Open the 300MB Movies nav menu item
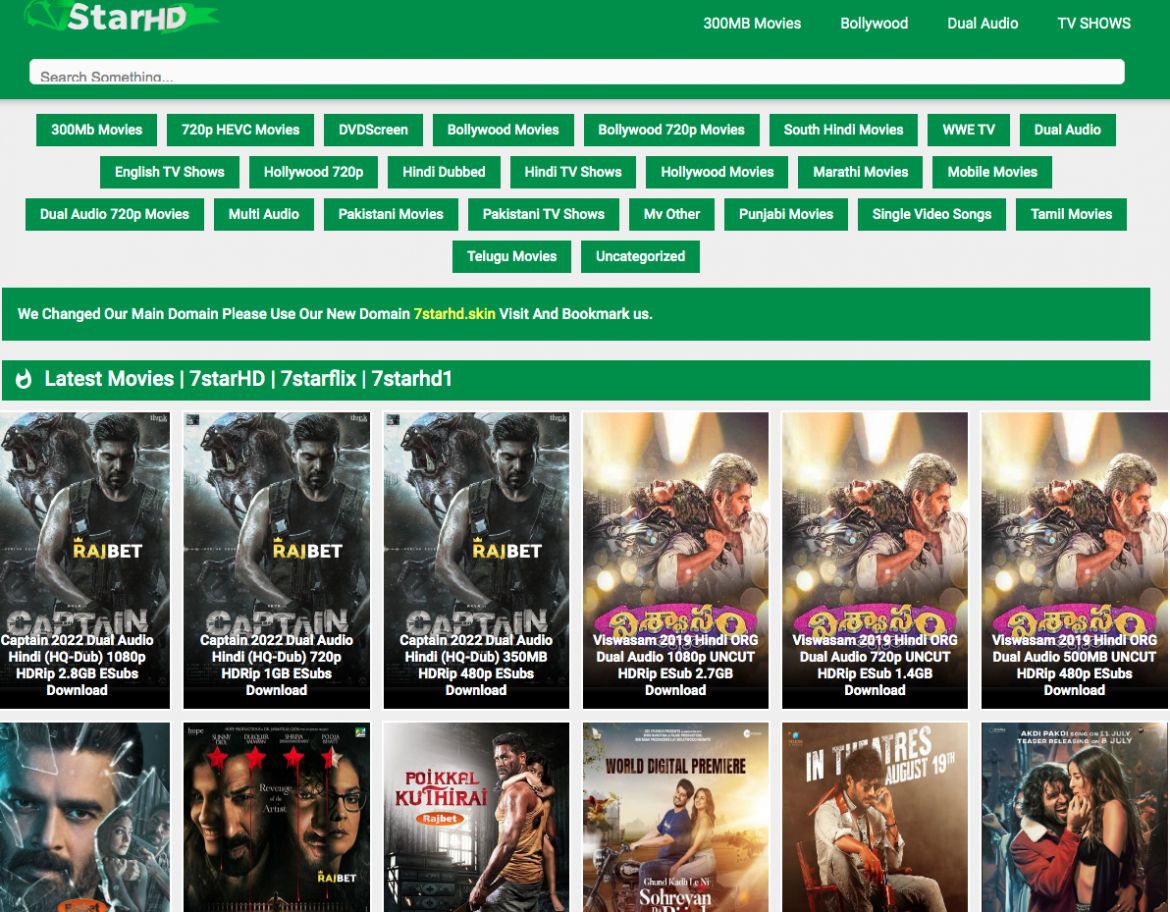The width and height of the screenshot is (1170, 912). coord(751,23)
